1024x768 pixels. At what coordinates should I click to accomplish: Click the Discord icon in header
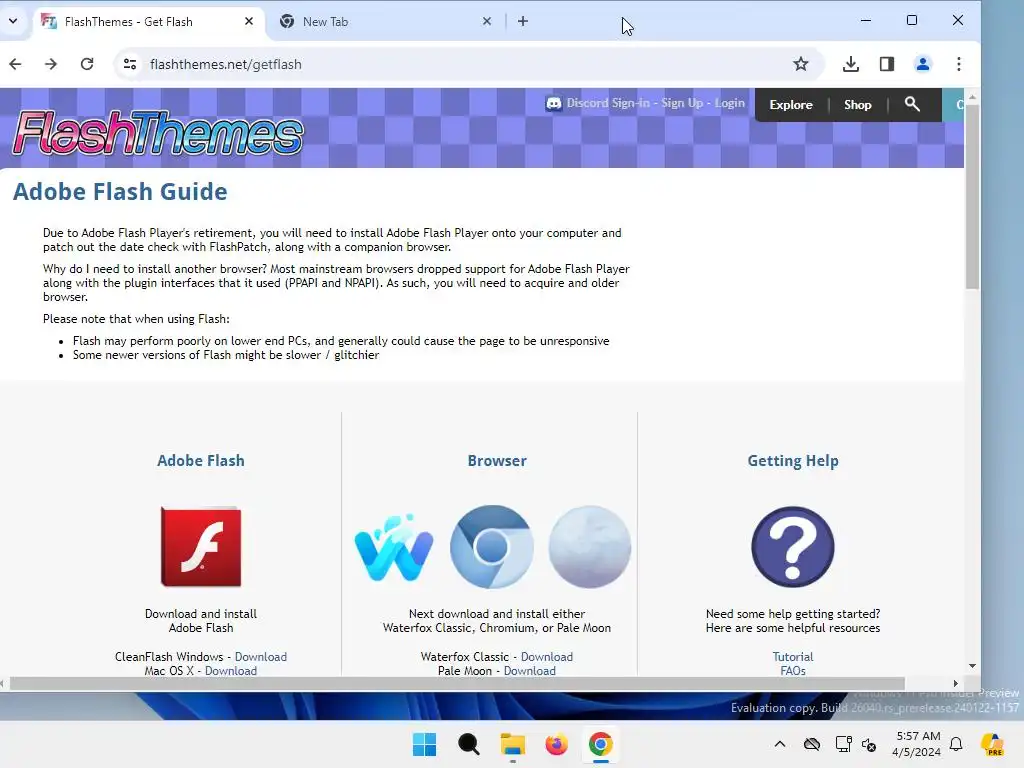[x=553, y=103]
